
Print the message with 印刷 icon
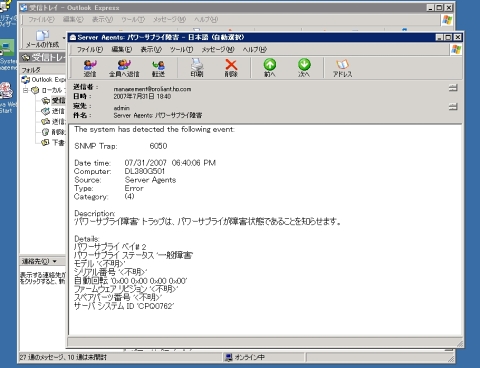tap(197, 68)
